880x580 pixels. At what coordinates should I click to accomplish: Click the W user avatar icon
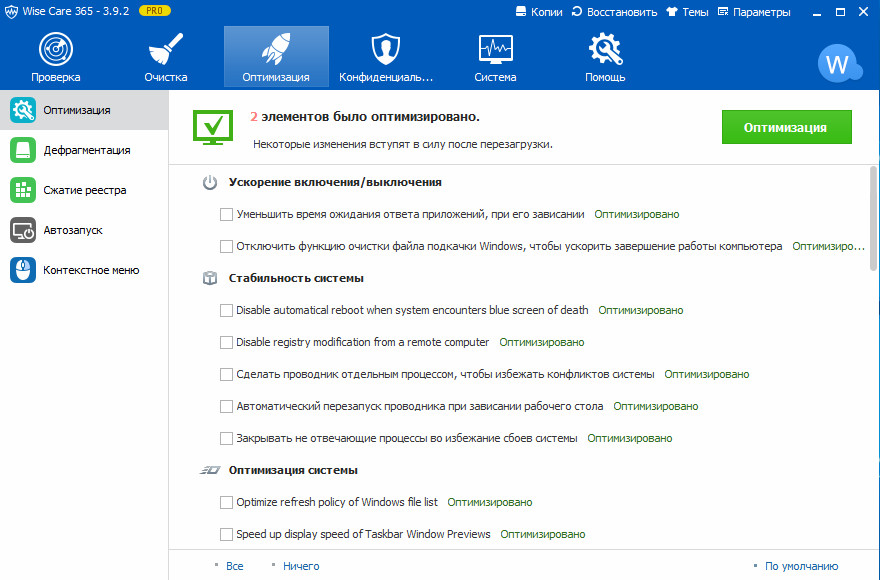(x=839, y=63)
